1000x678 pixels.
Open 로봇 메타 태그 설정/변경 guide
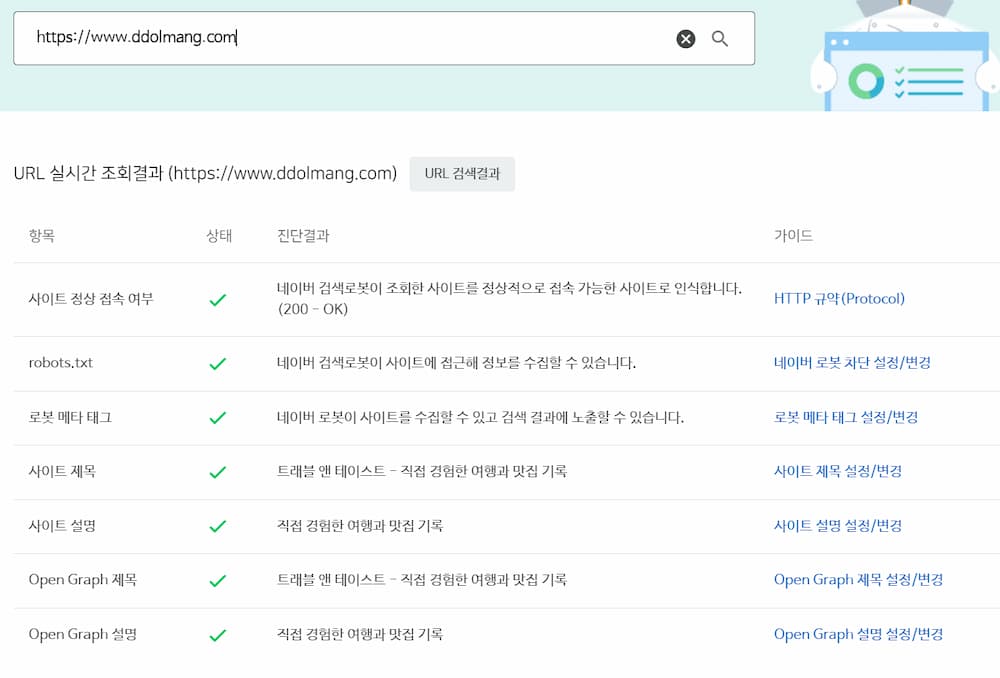click(x=846, y=417)
